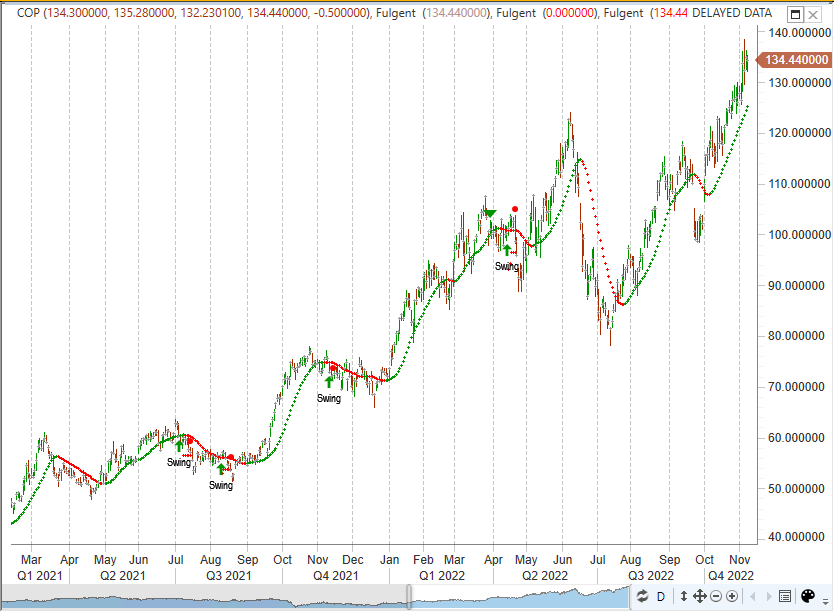Zoom in with the plus icon

click(732, 596)
